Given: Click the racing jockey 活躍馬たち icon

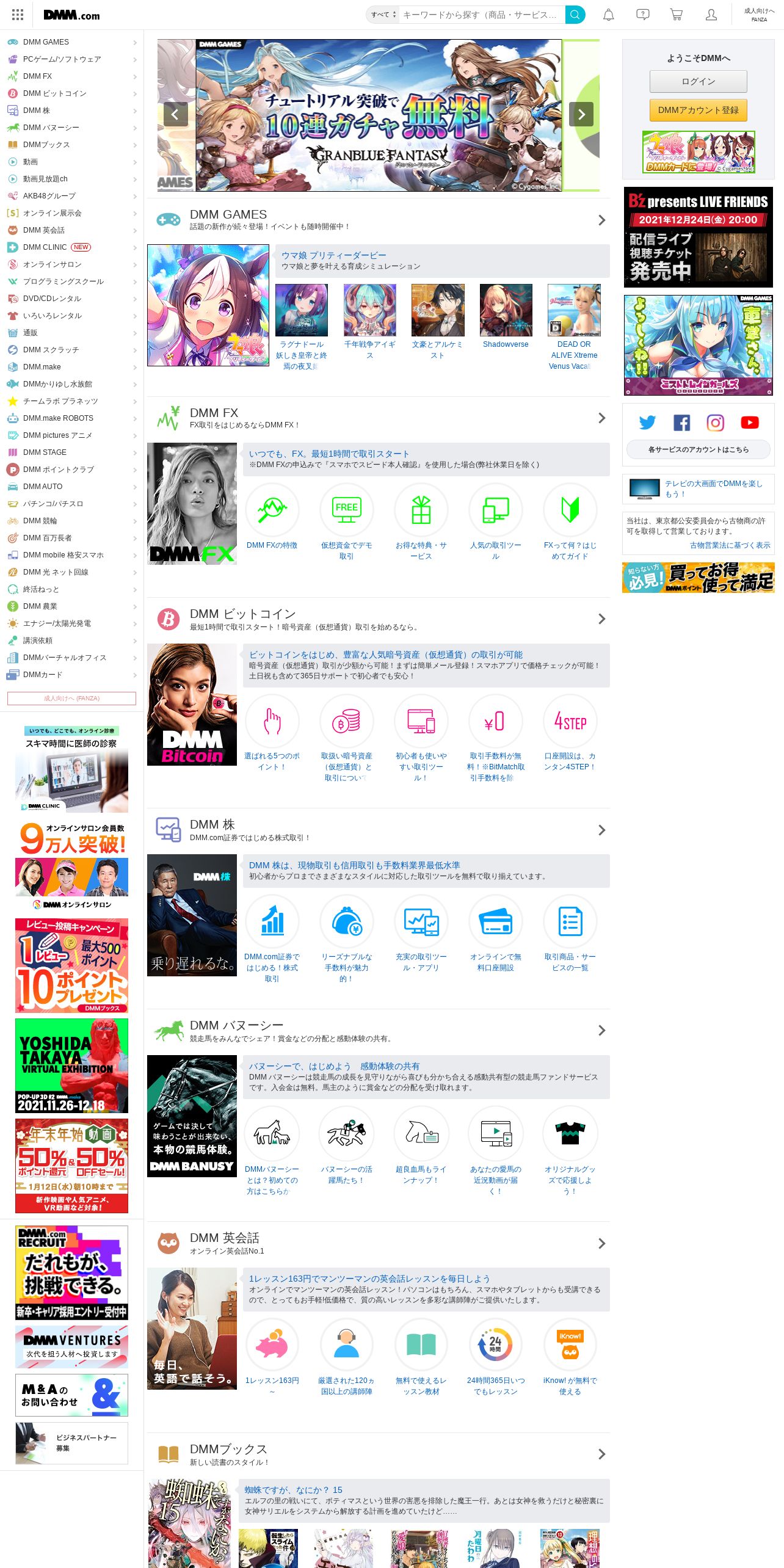Looking at the screenshot, I should click(347, 1133).
